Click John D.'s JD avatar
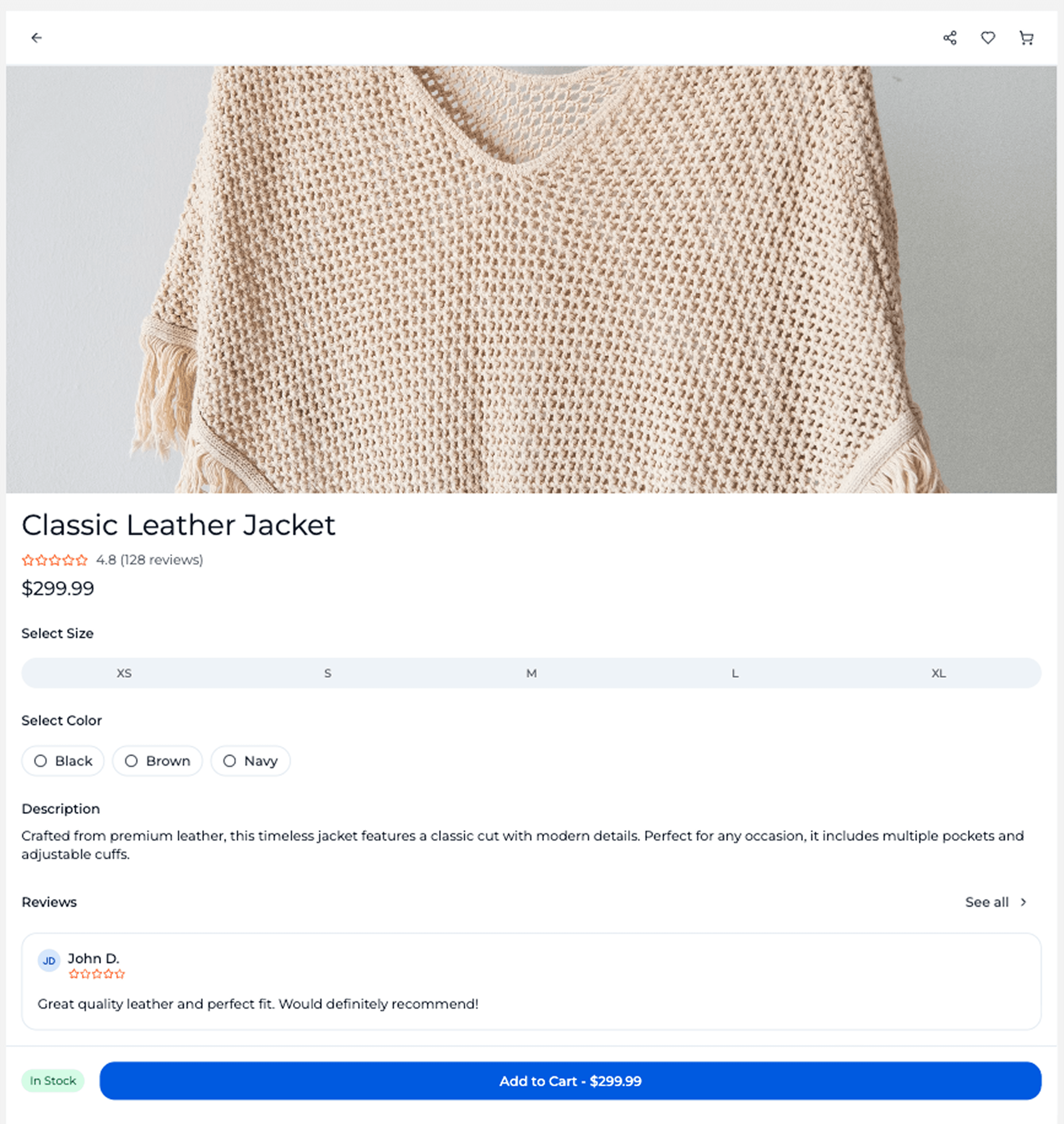 [49, 961]
